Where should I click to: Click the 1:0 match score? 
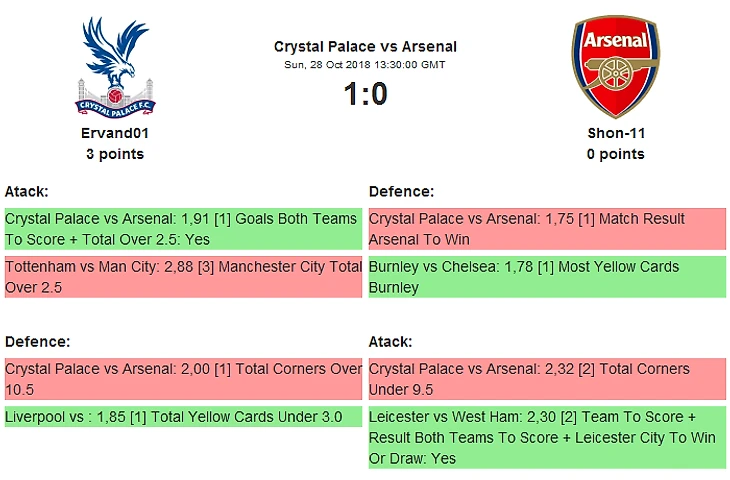coord(365,94)
